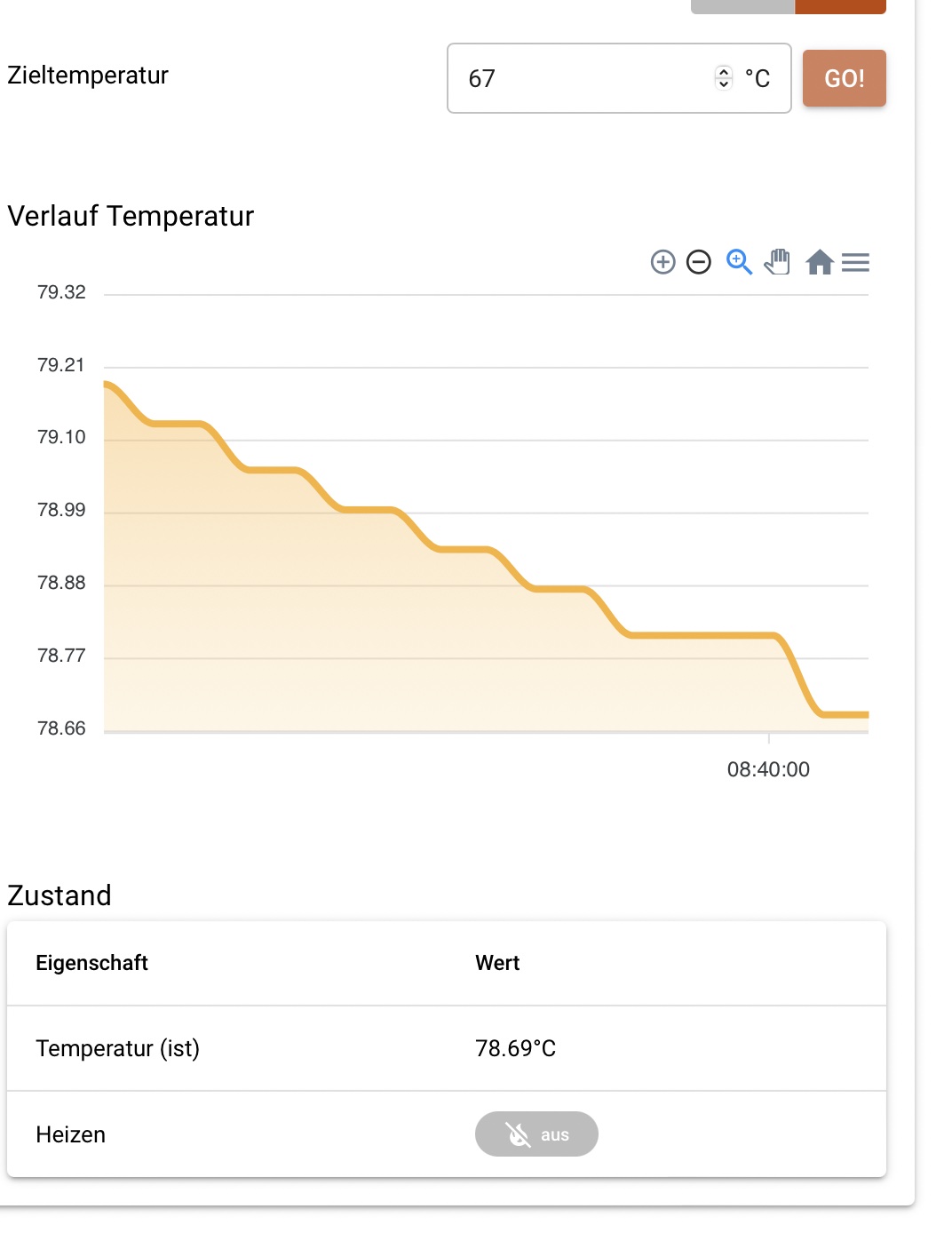Image resolution: width=952 pixels, height=1233 pixels.
Task: Open the chart hamburger menu
Action: point(855,262)
